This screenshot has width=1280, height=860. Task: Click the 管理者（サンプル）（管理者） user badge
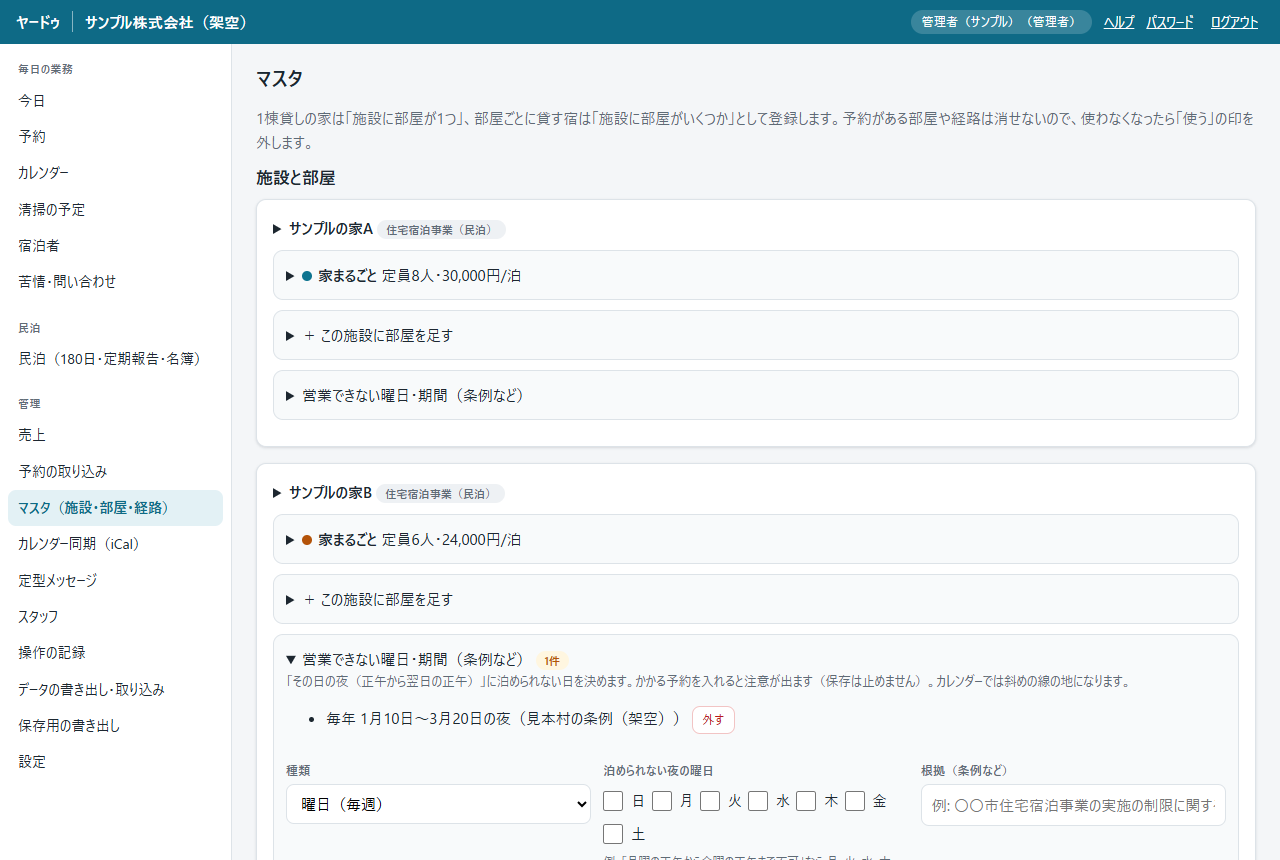coord(1001,22)
